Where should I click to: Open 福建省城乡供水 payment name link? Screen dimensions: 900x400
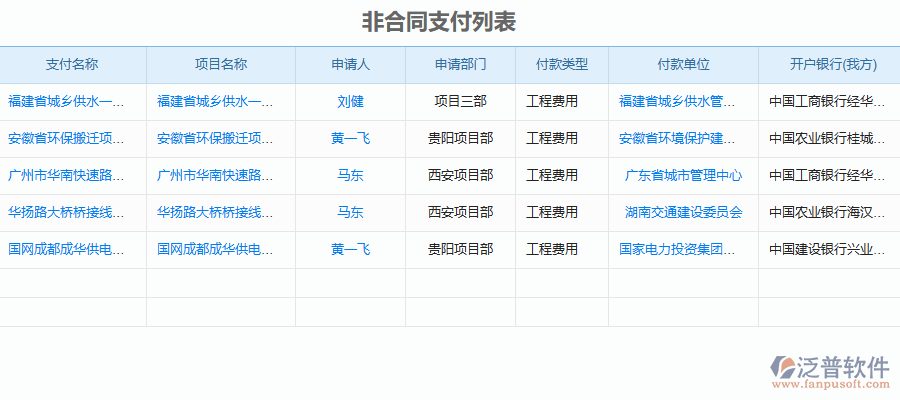[66, 101]
